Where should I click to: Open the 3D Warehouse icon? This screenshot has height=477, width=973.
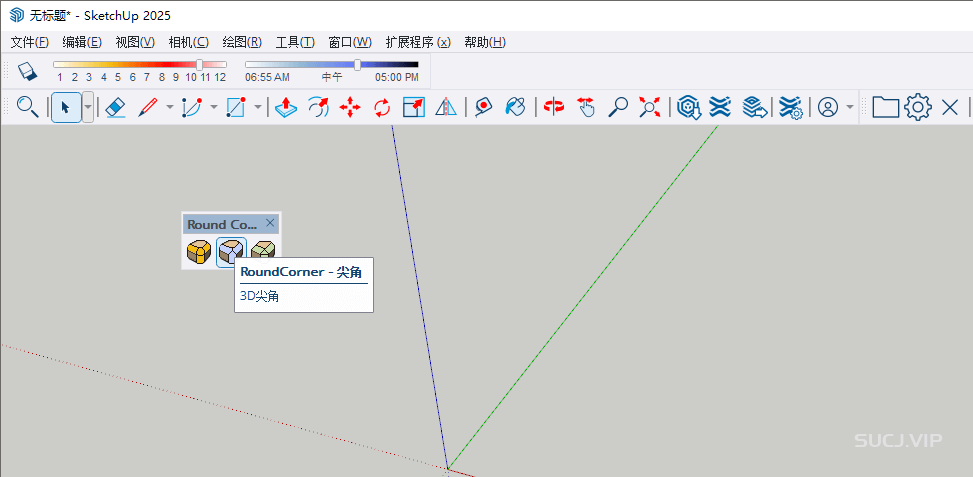pos(688,107)
